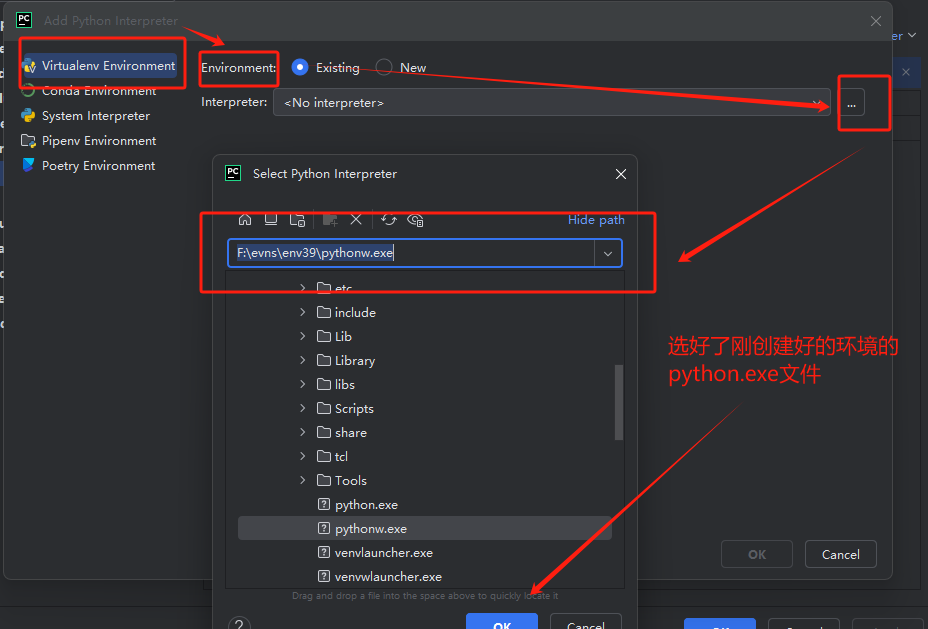The height and width of the screenshot is (629, 928).
Task: Click the PyCharm logo in Select Python Interpreter title
Action: click(233, 173)
